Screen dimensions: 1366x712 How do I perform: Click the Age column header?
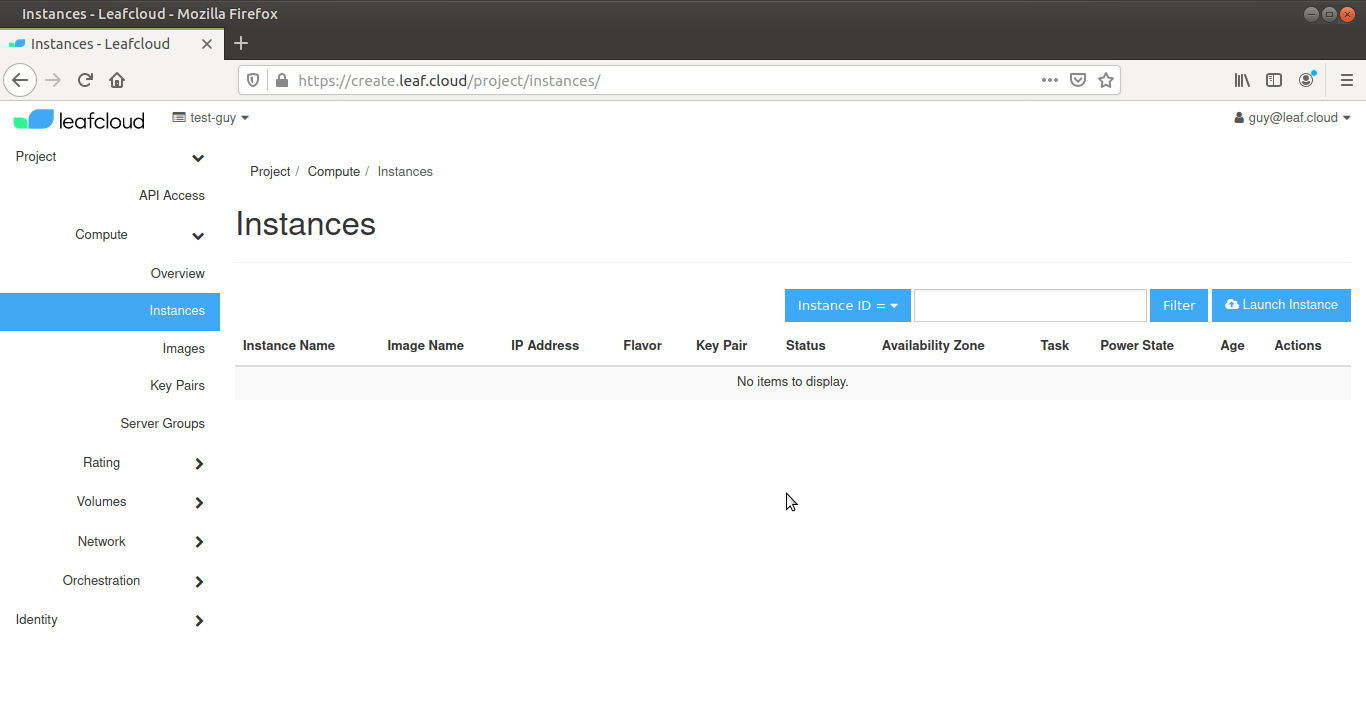click(x=1232, y=346)
